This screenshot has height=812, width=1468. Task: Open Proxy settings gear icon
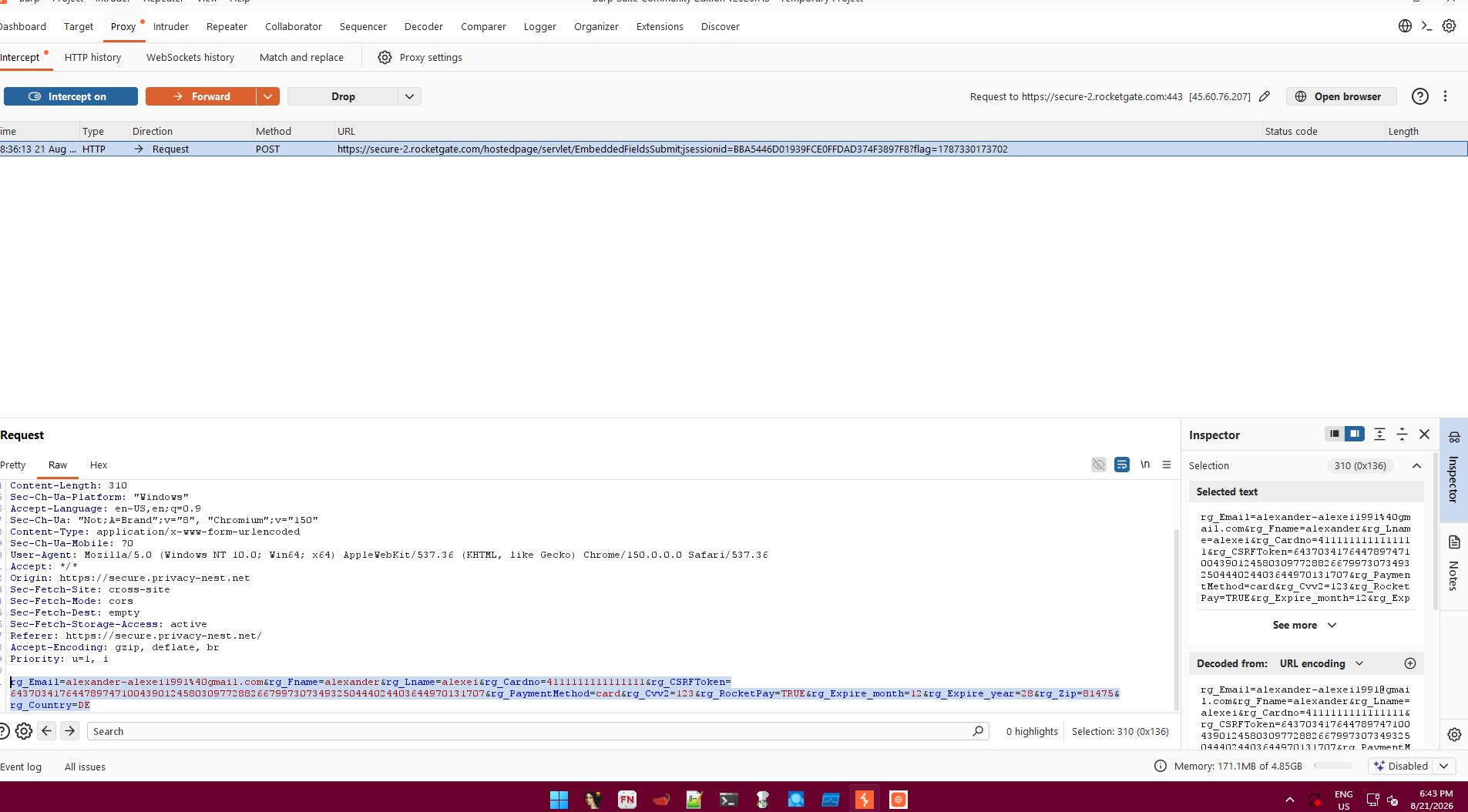[385, 58]
